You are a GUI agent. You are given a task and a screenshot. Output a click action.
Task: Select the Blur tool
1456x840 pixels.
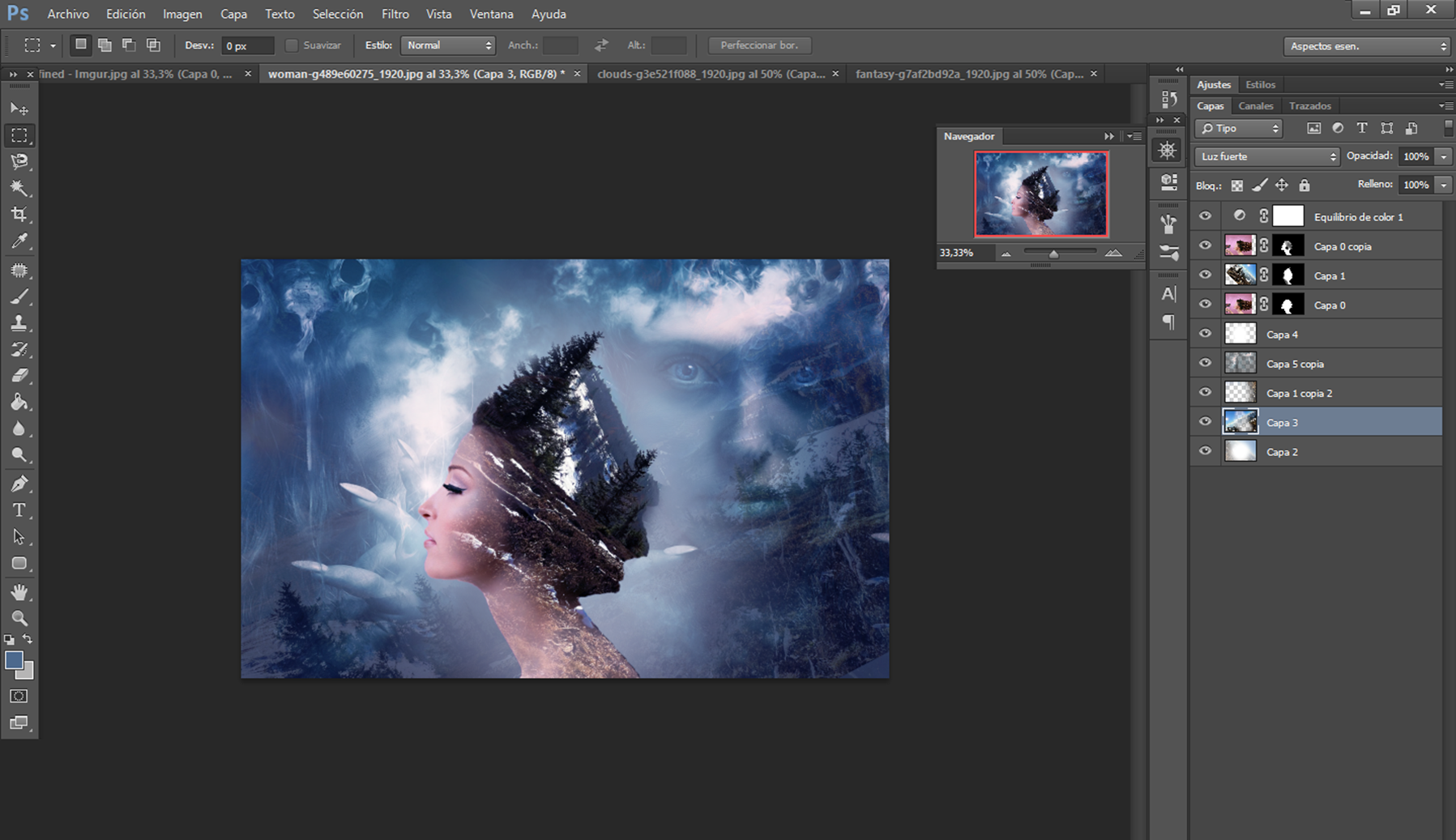click(x=19, y=429)
